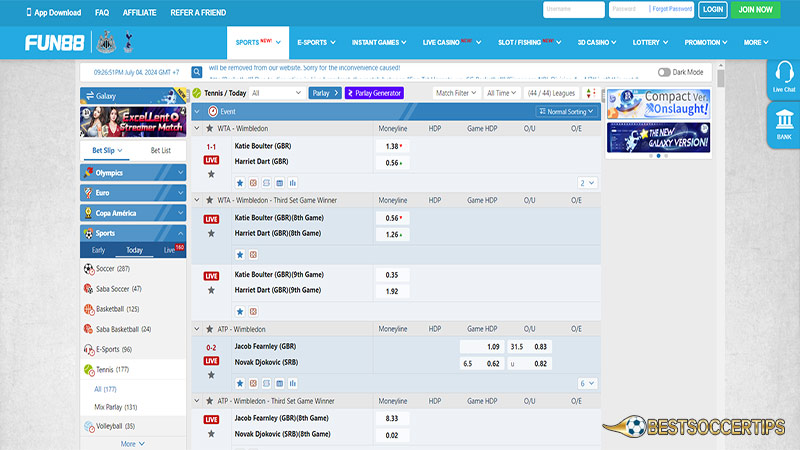The height and width of the screenshot is (450, 800).
Task: Click the REFER A FRIEND link
Action: (198, 13)
